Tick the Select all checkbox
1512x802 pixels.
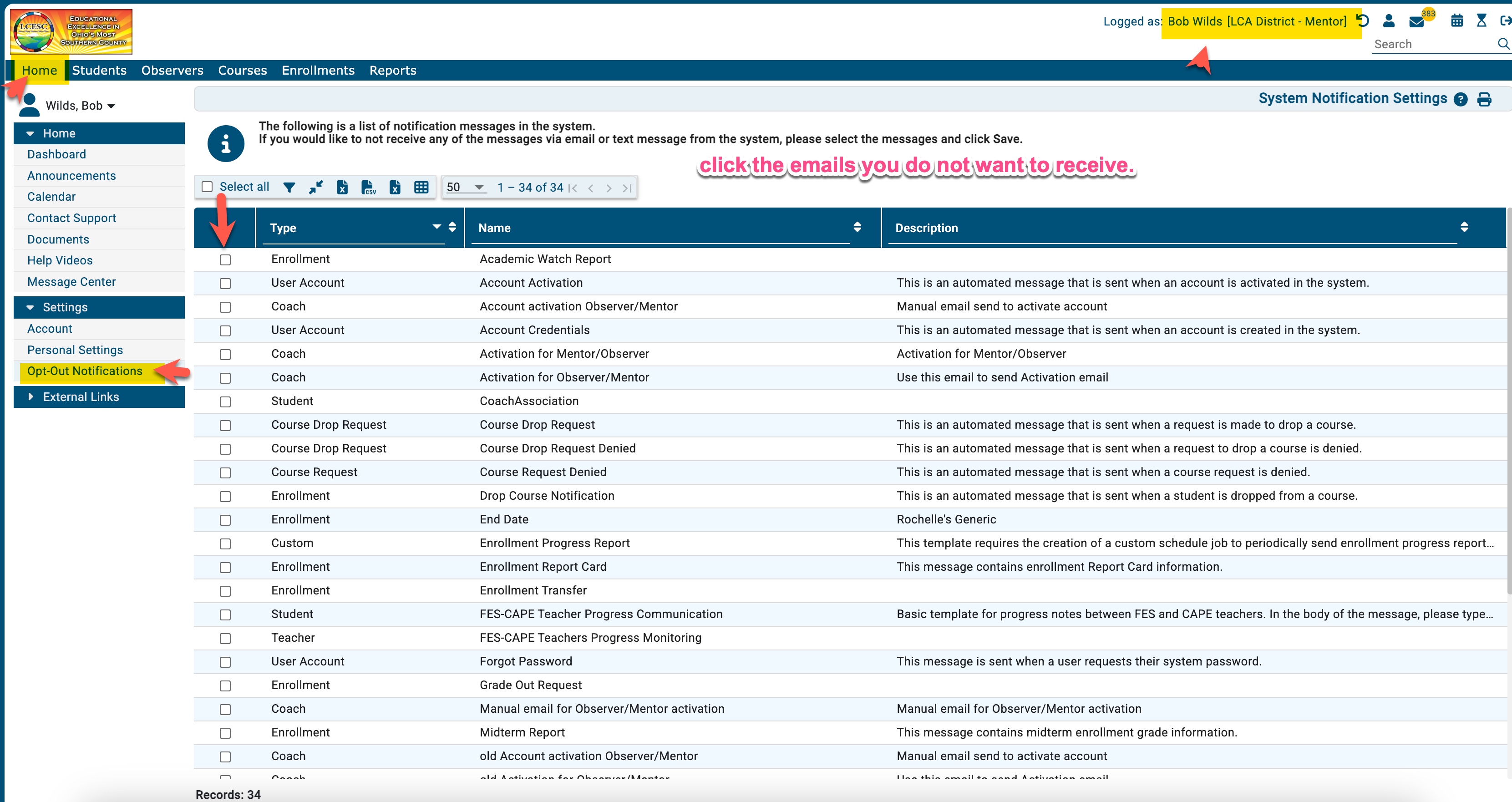(x=207, y=187)
